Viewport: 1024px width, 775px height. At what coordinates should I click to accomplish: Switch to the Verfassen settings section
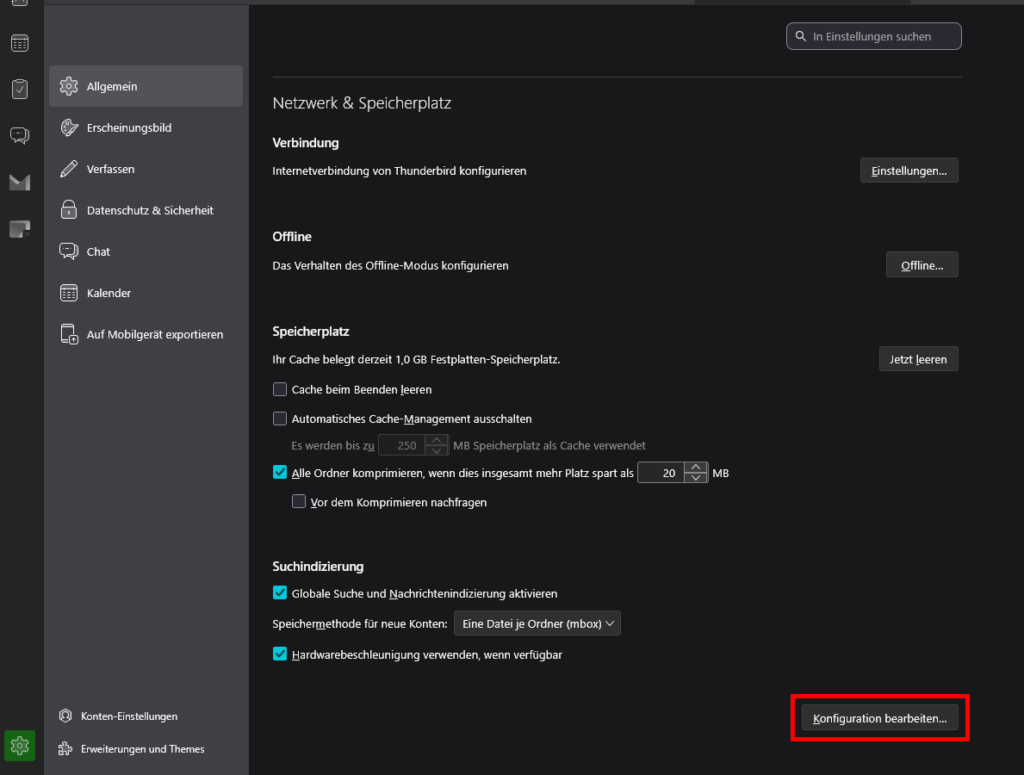[110, 169]
